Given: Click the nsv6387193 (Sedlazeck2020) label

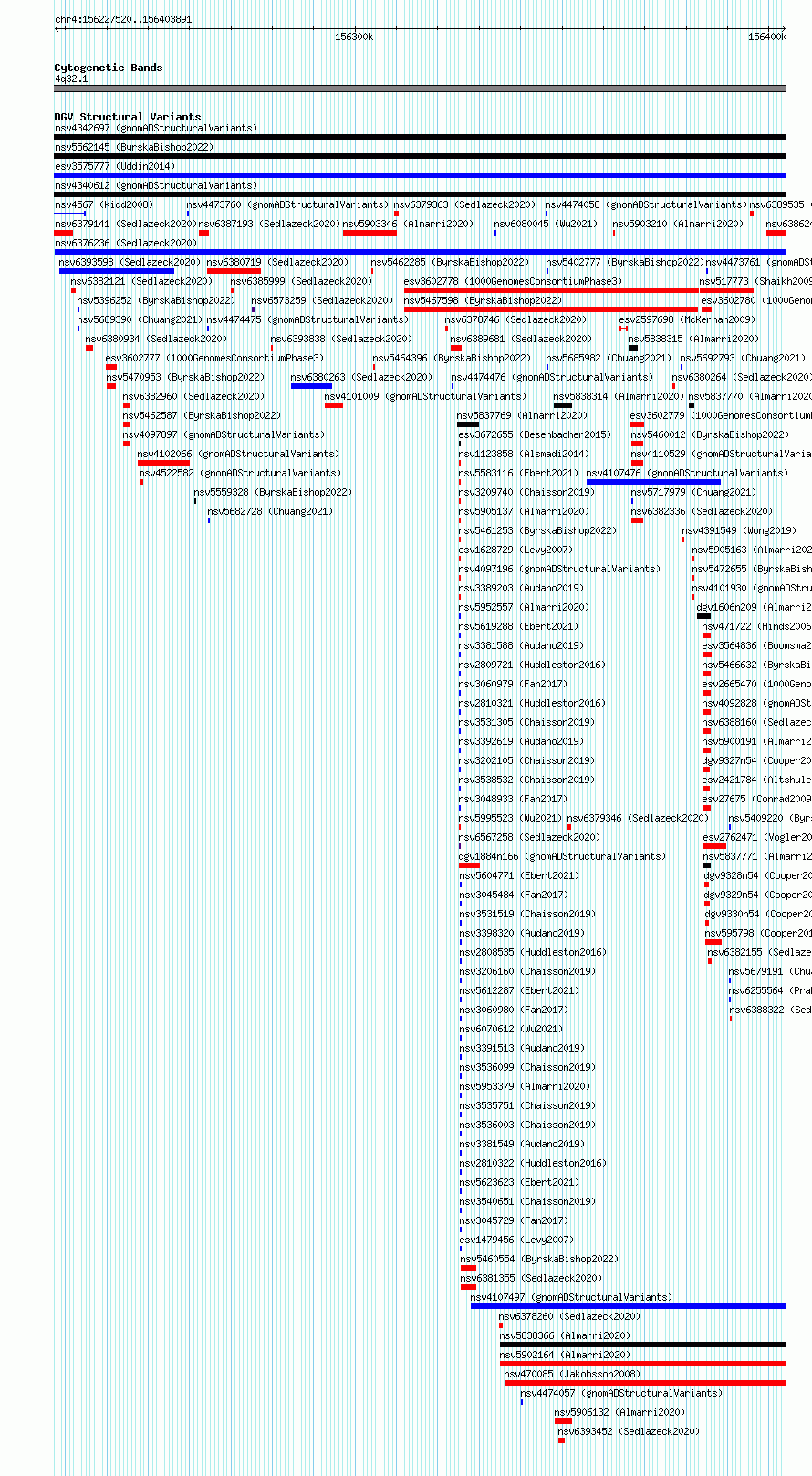Looking at the screenshot, I should click(x=270, y=224).
